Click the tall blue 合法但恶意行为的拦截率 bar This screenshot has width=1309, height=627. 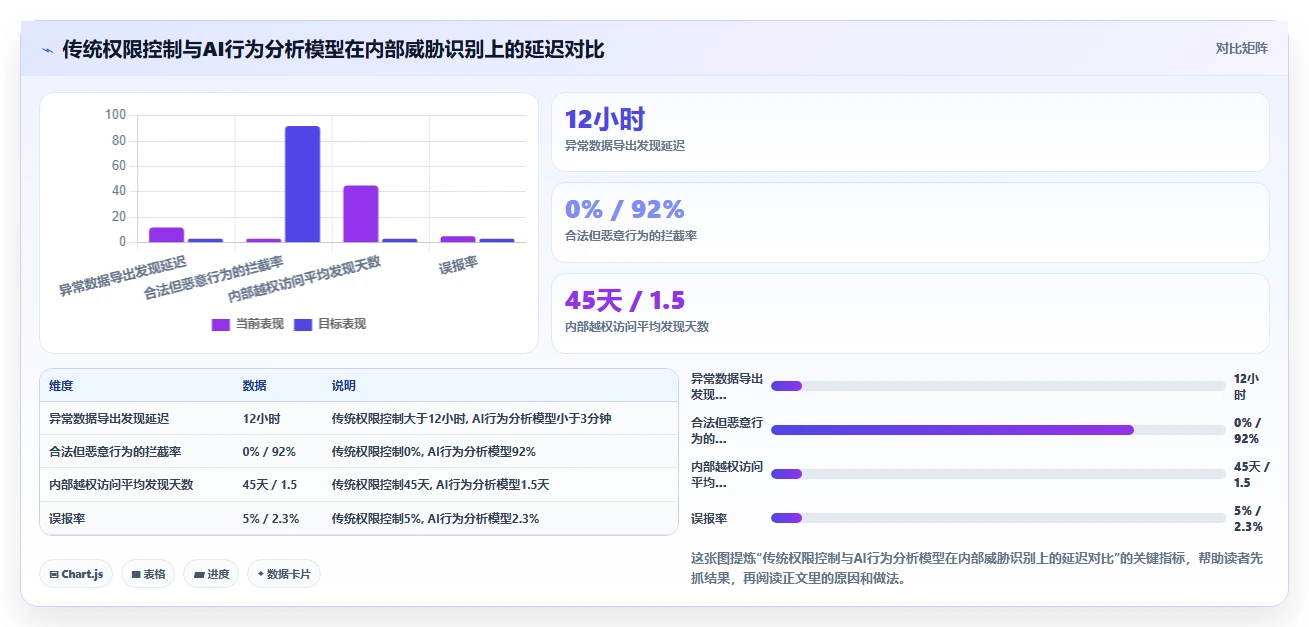click(302, 184)
